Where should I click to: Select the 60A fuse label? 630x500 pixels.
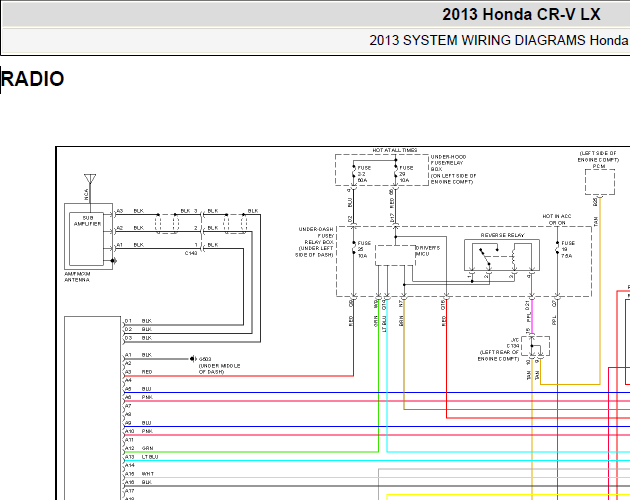(362, 180)
